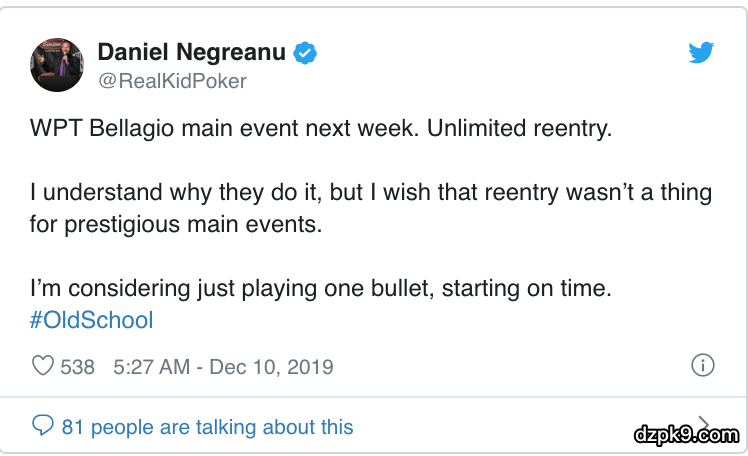Click Daniel Negreanu's profile picture
Viewport: 748px width, 456px height.
point(57,65)
